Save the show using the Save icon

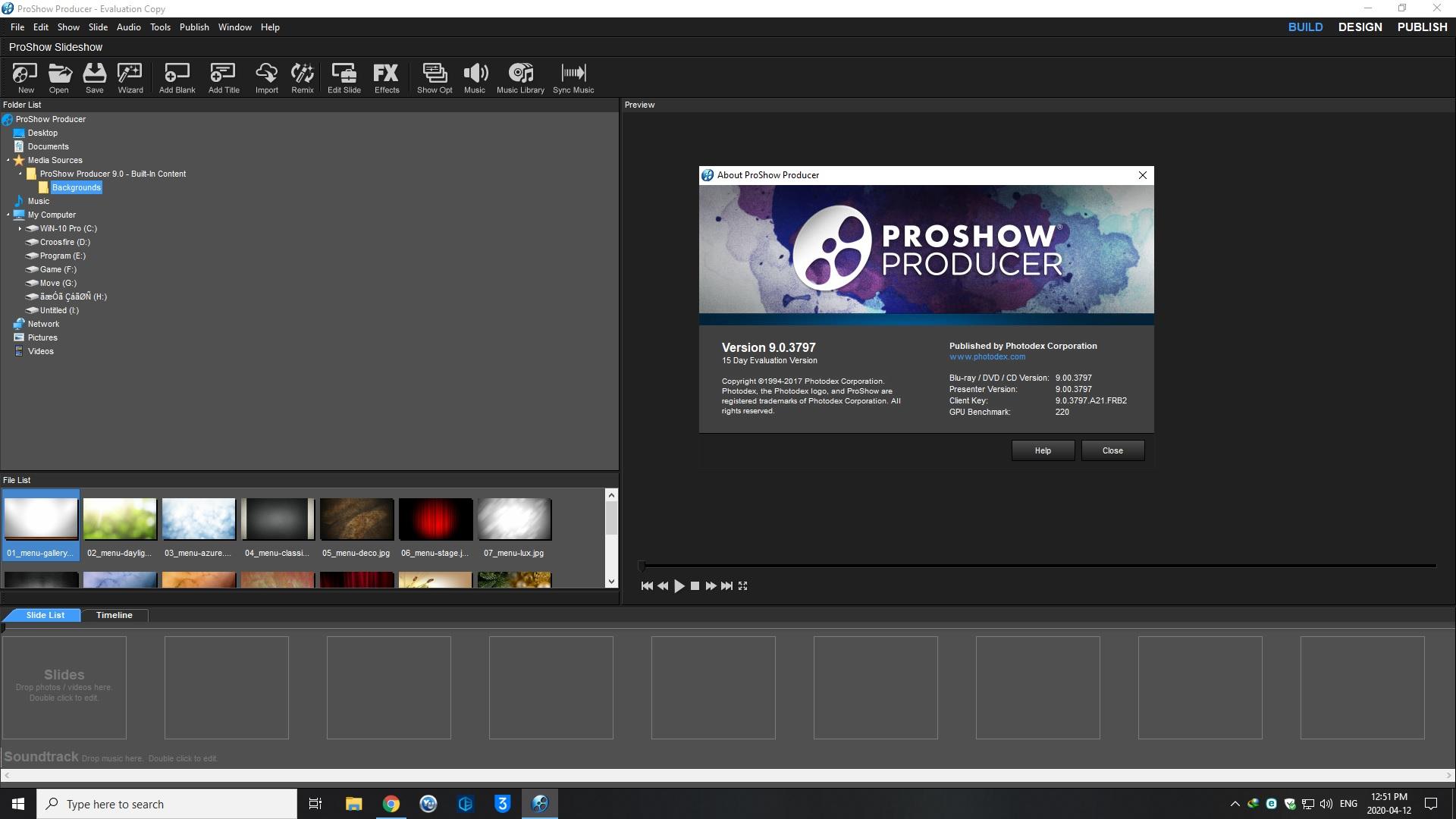(x=95, y=78)
